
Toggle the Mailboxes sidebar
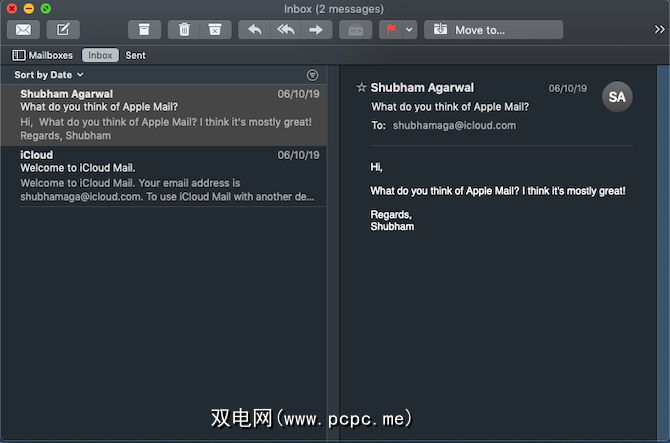pos(42,55)
